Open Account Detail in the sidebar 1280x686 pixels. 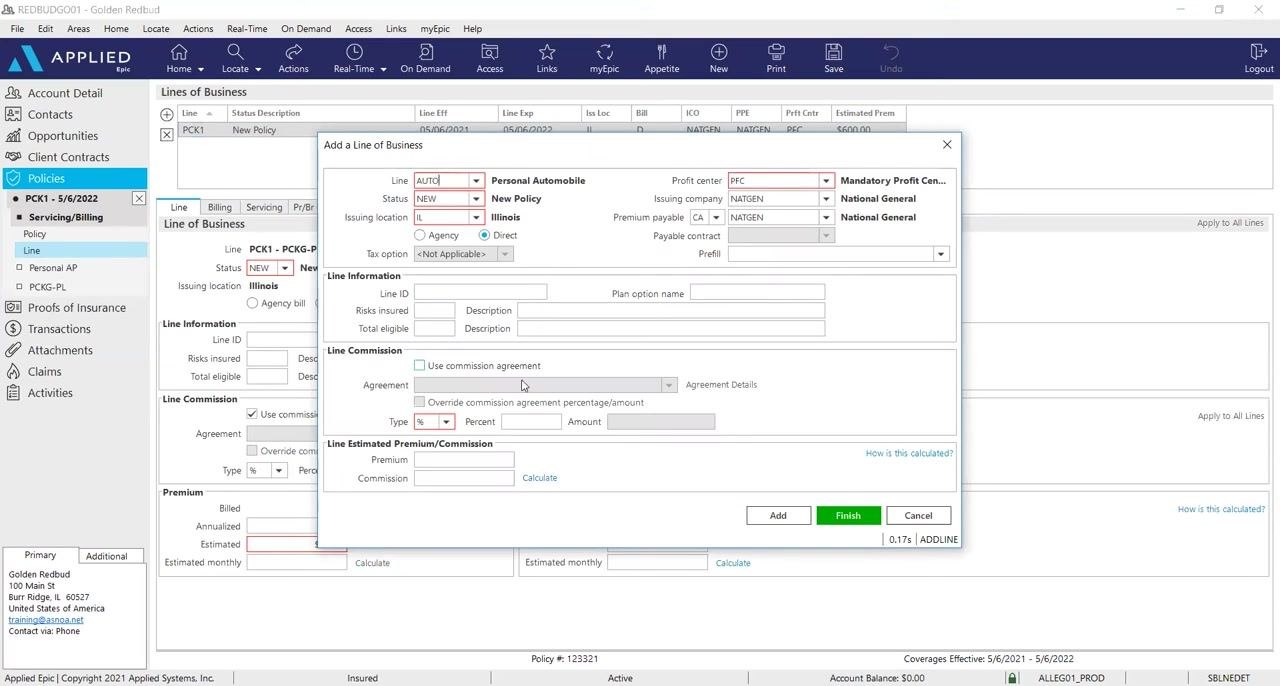click(65, 93)
